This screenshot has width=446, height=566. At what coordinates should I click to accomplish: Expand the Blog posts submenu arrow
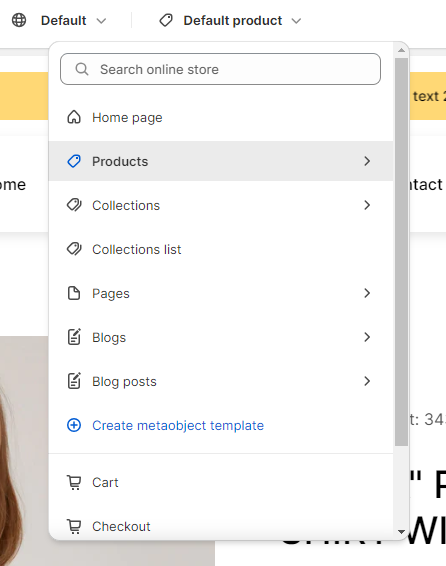(x=367, y=381)
